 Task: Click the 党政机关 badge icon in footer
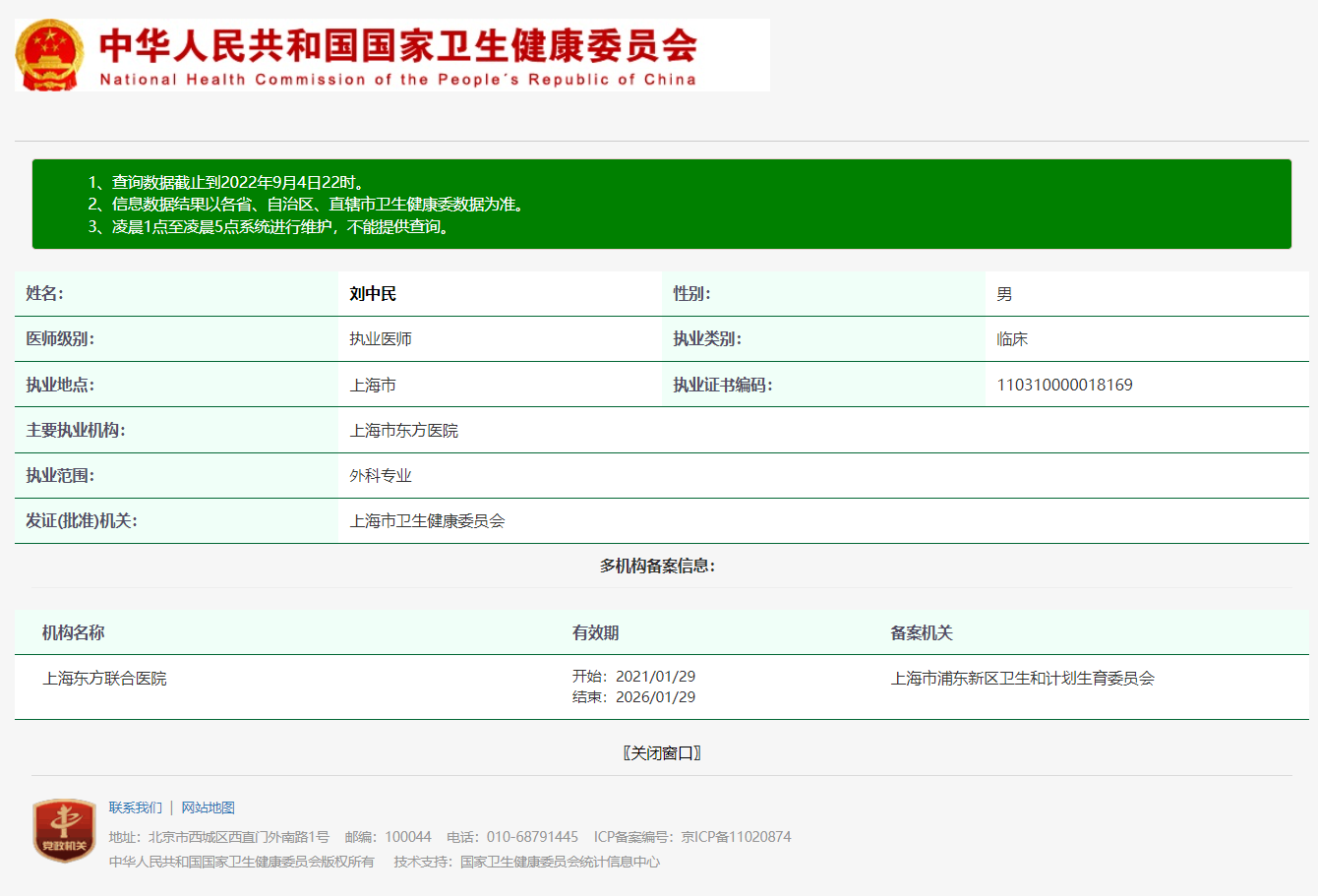pos(64,830)
